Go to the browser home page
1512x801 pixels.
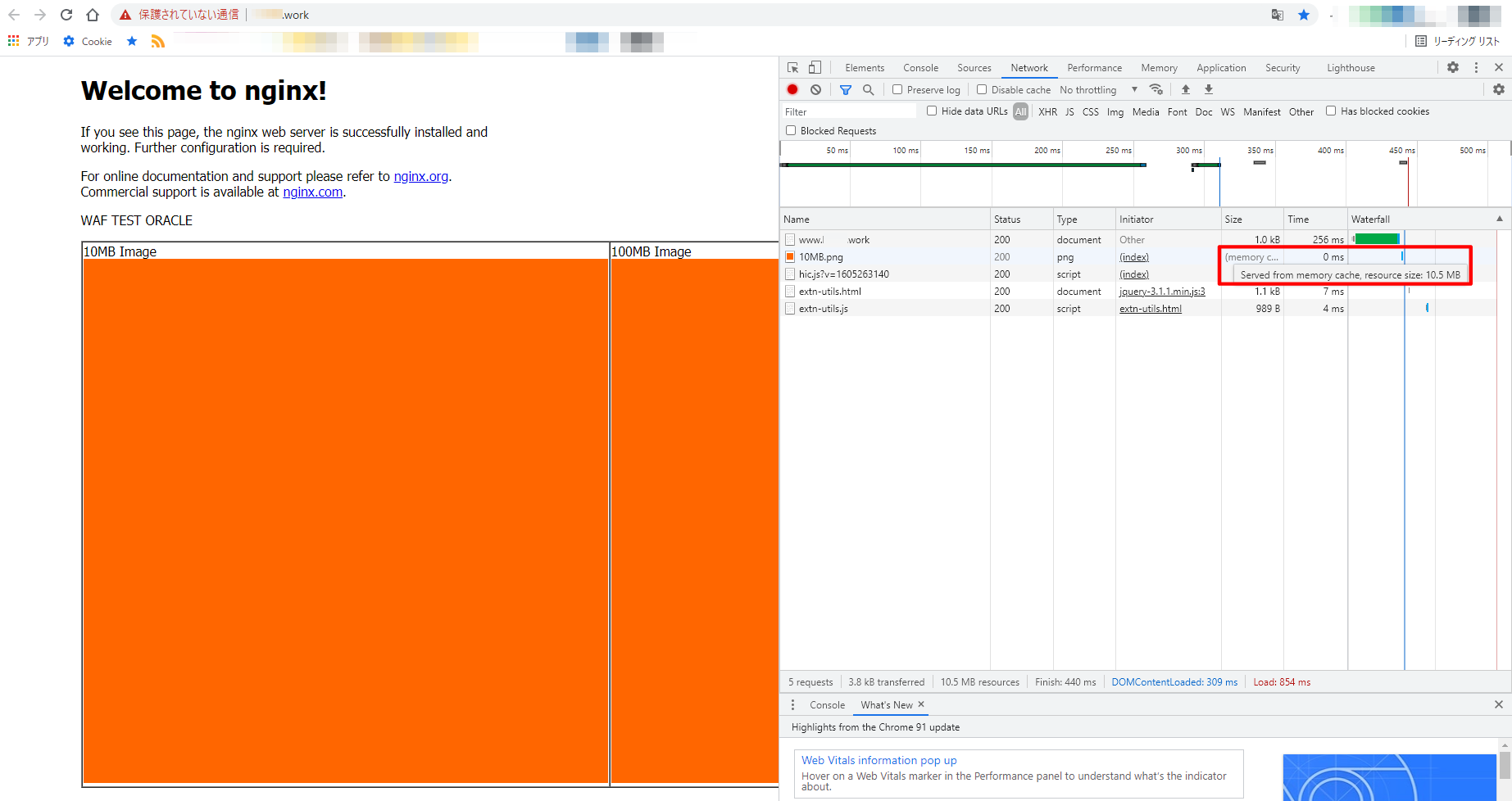point(93,15)
